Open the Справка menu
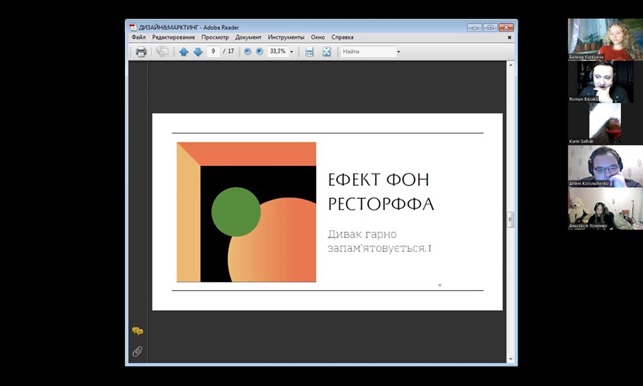 coord(342,37)
